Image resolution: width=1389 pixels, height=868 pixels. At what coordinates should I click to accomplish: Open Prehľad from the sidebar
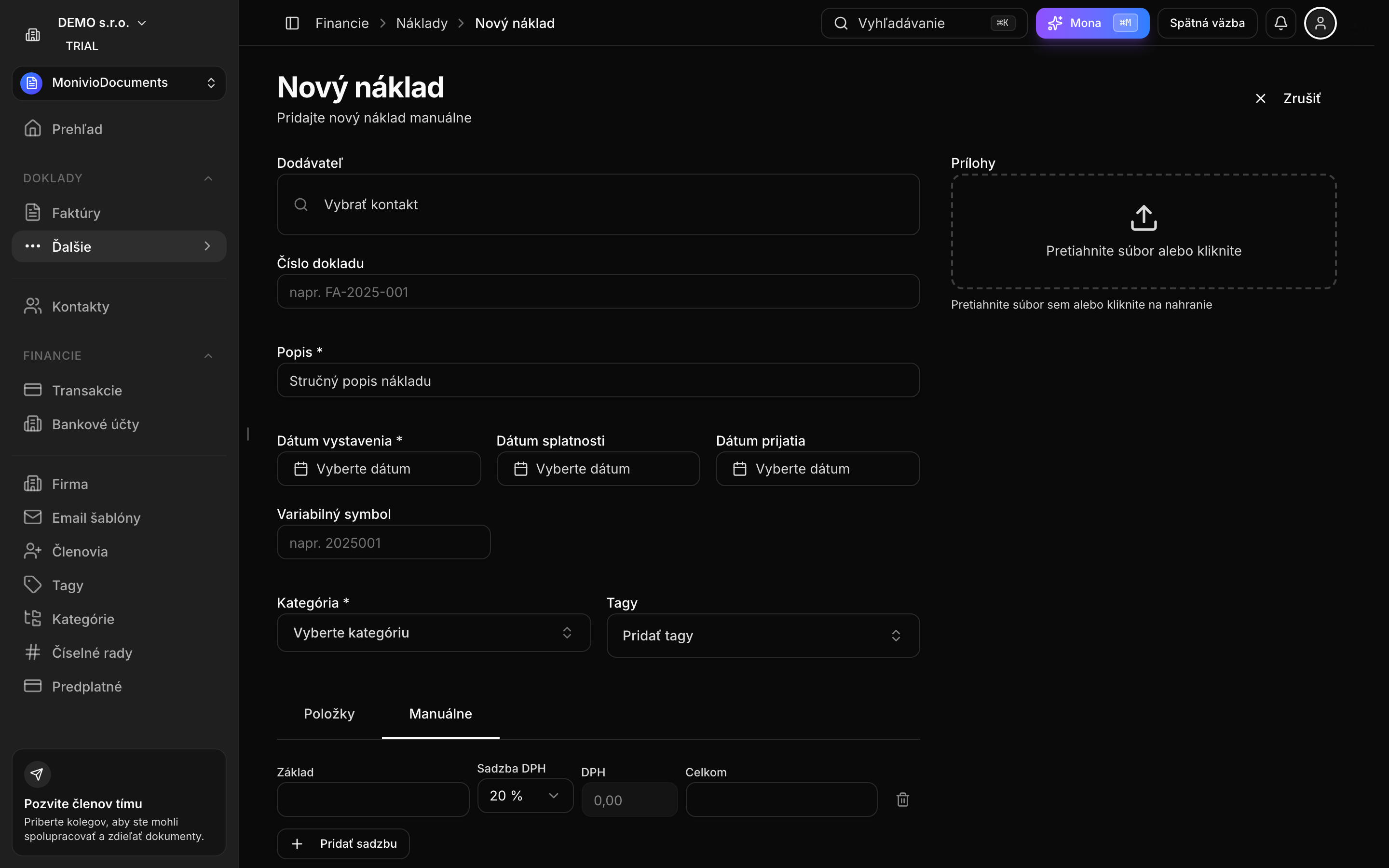click(x=119, y=129)
